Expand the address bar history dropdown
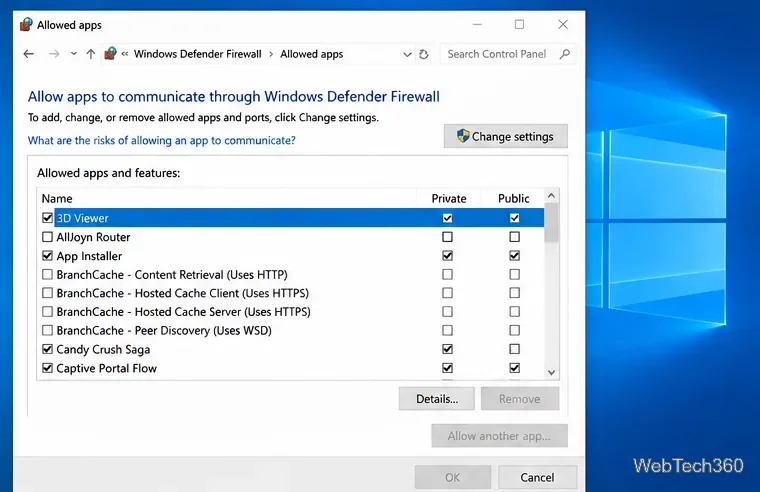 pyautogui.click(x=407, y=54)
